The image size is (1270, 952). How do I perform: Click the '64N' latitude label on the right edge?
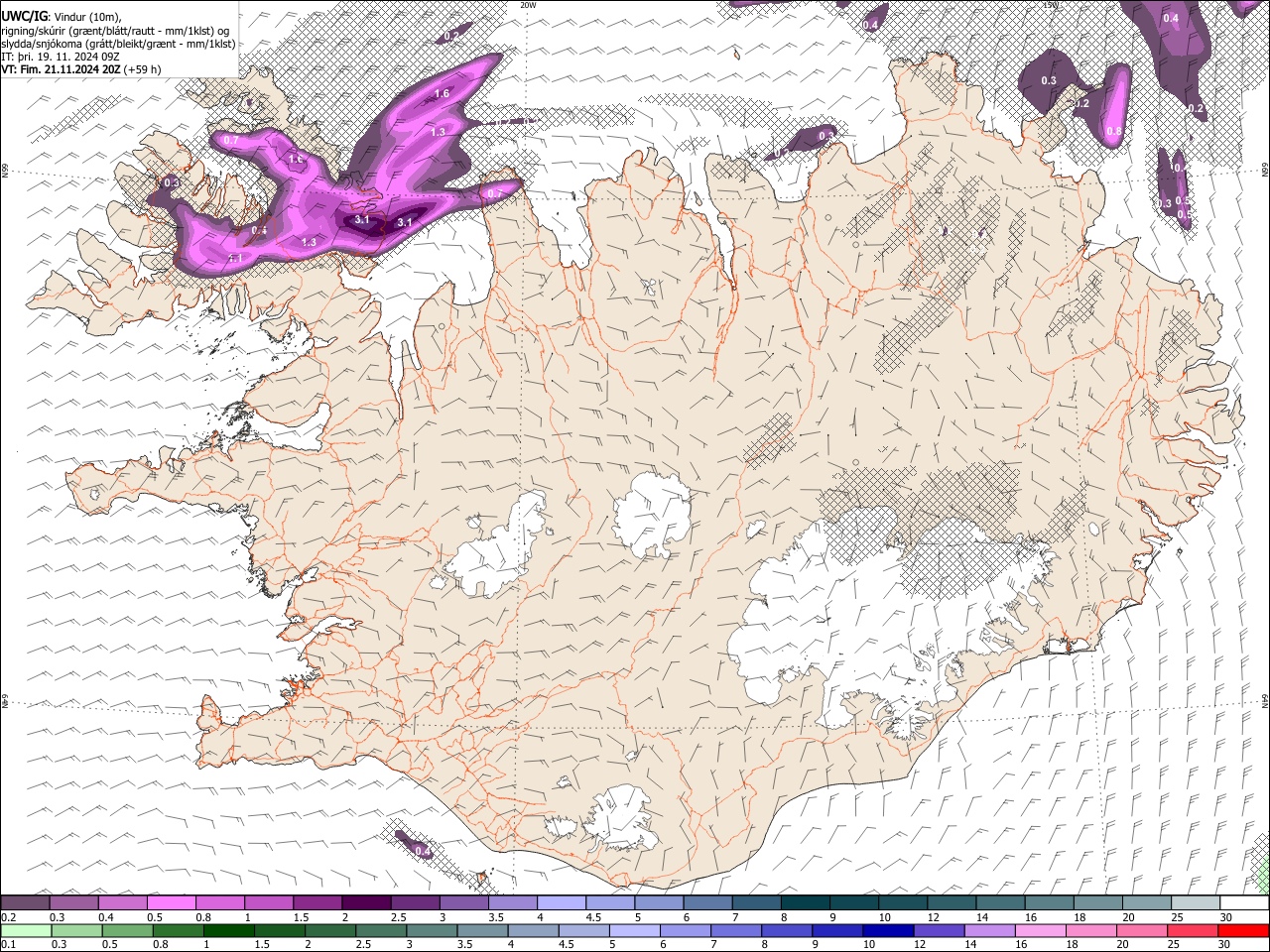point(1265,701)
